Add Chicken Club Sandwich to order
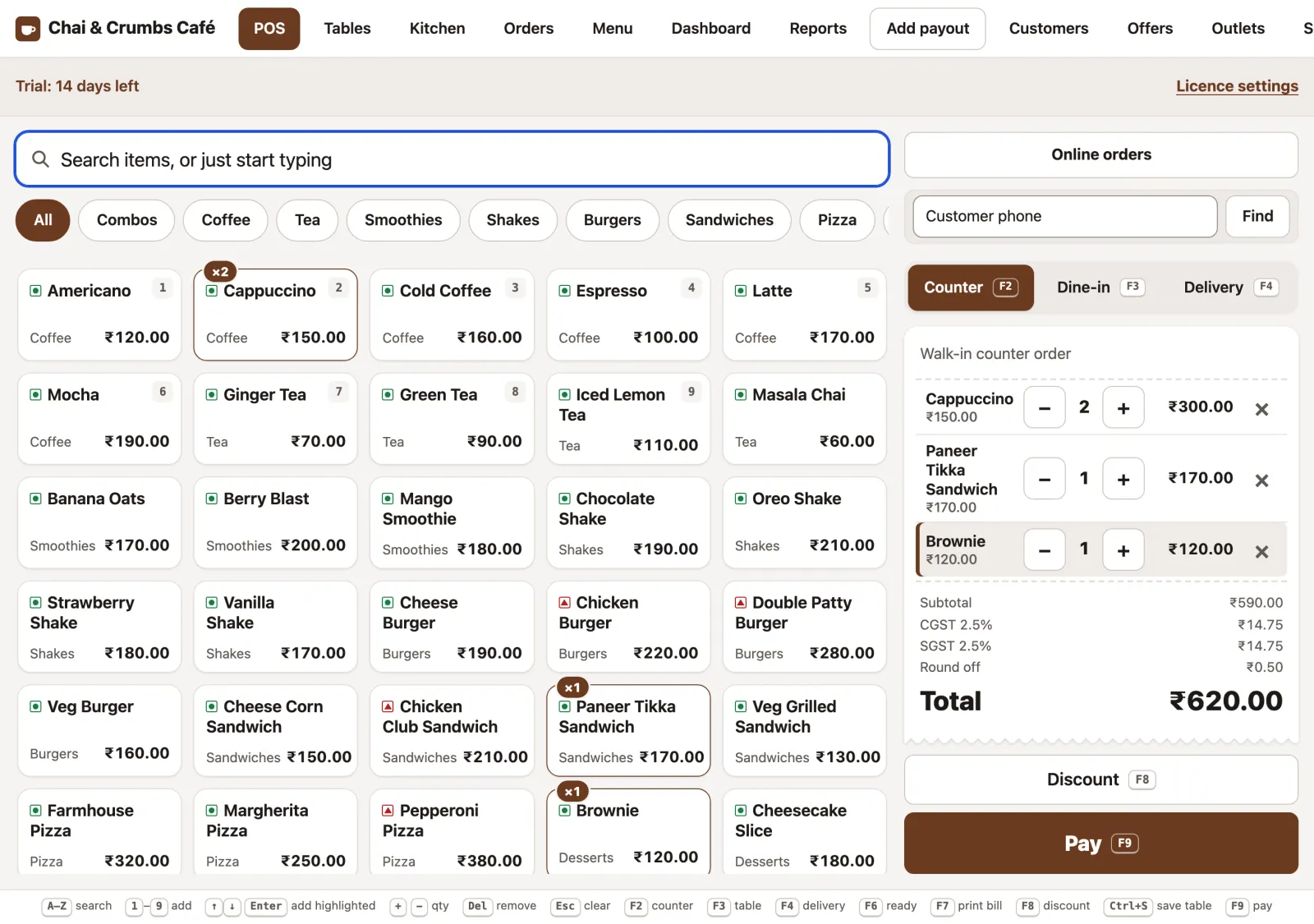 tap(452, 731)
